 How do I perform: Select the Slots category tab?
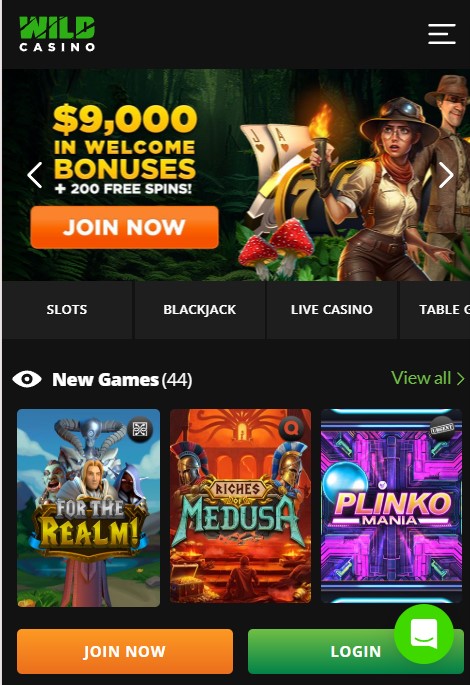[x=67, y=310]
